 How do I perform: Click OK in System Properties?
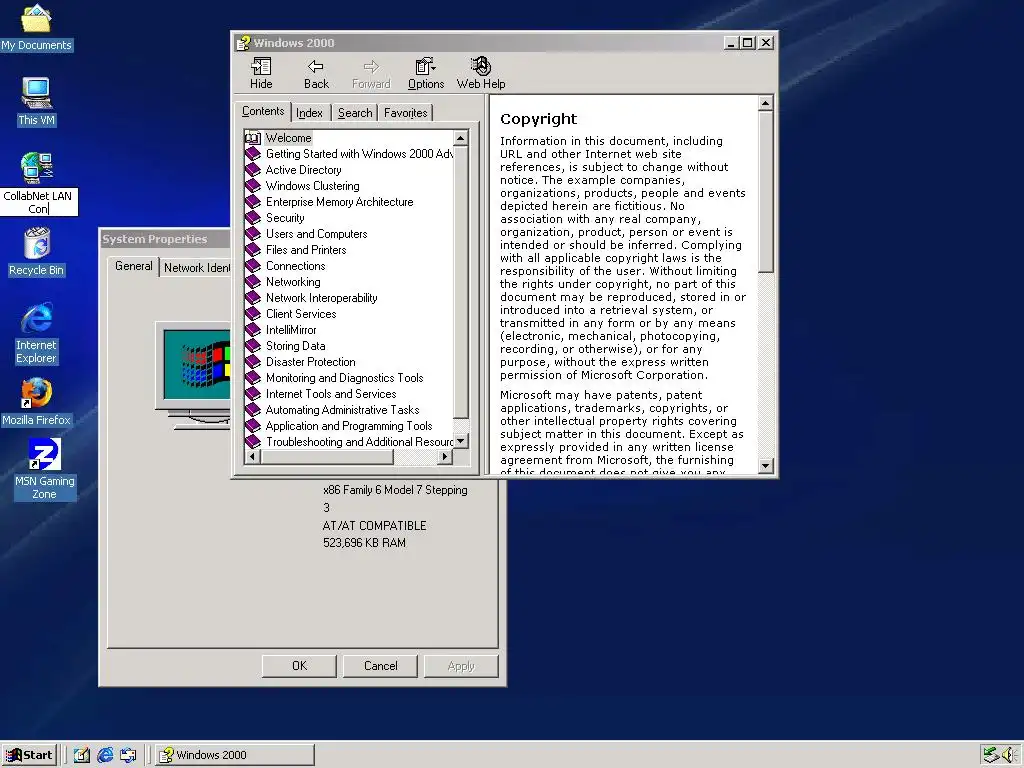(299, 666)
